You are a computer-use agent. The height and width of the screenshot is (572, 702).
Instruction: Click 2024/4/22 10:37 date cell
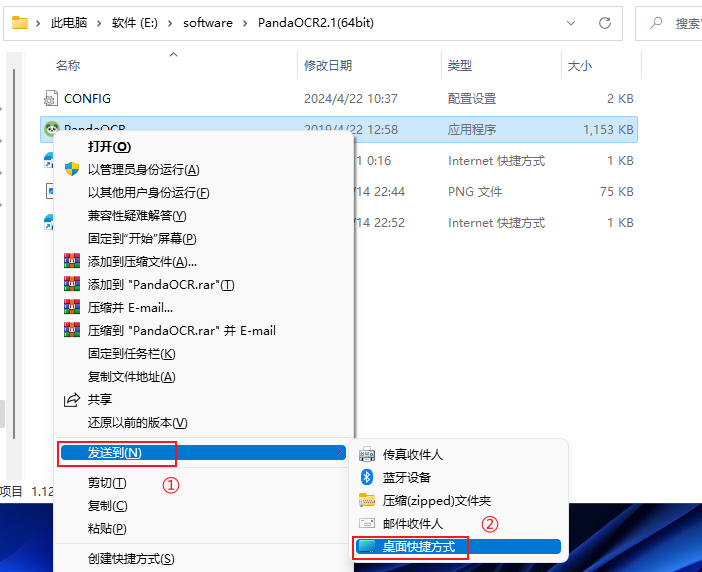pos(351,98)
